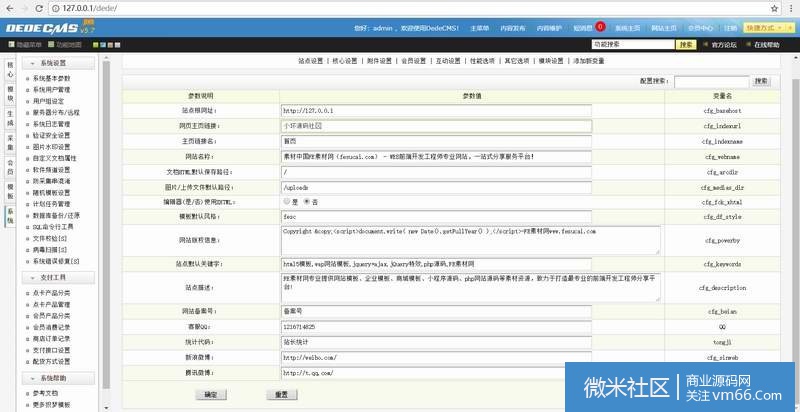
Task: Click the left menu vertical scrollbar
Action: (x=106, y=224)
